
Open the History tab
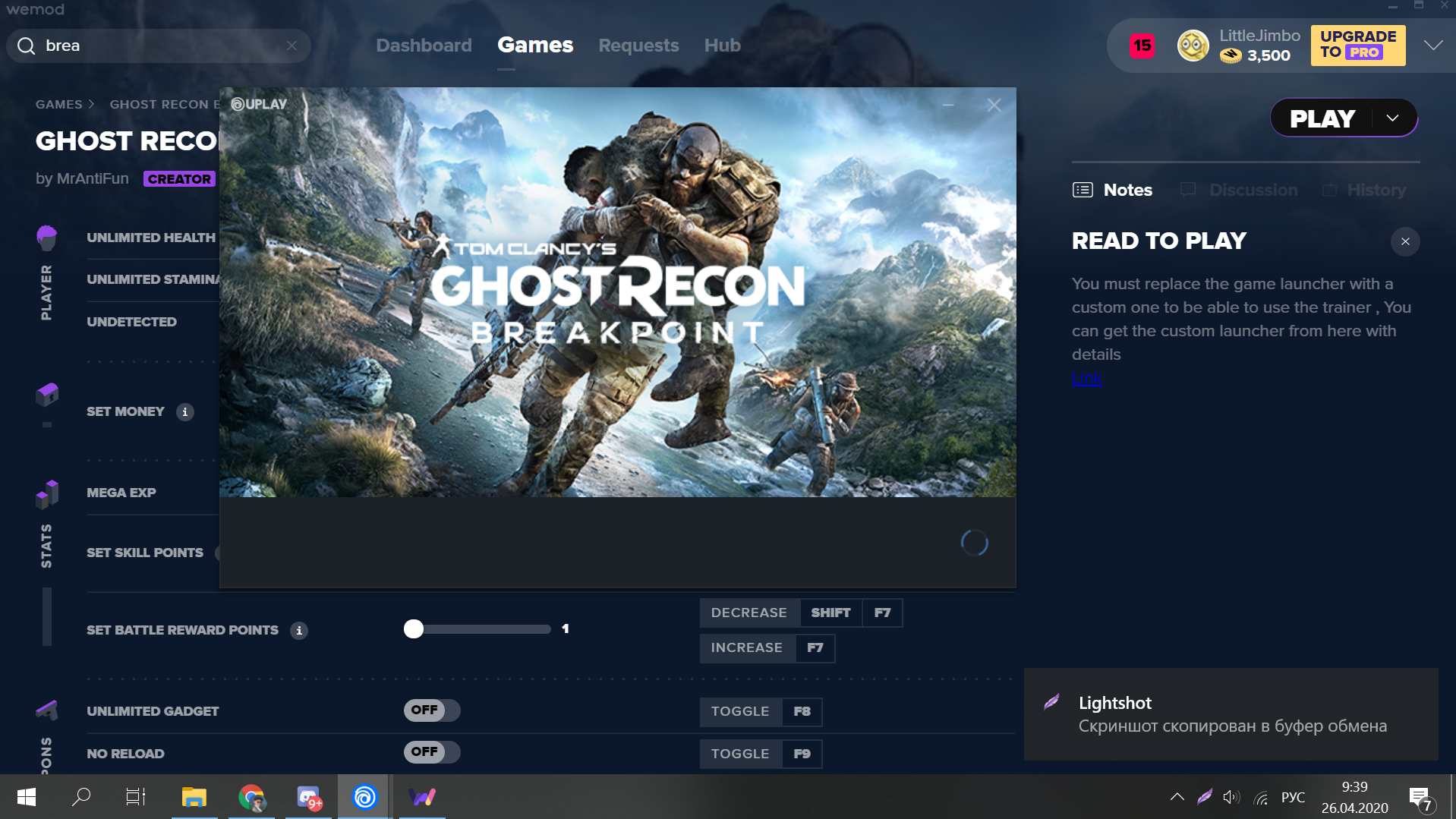1364,191
